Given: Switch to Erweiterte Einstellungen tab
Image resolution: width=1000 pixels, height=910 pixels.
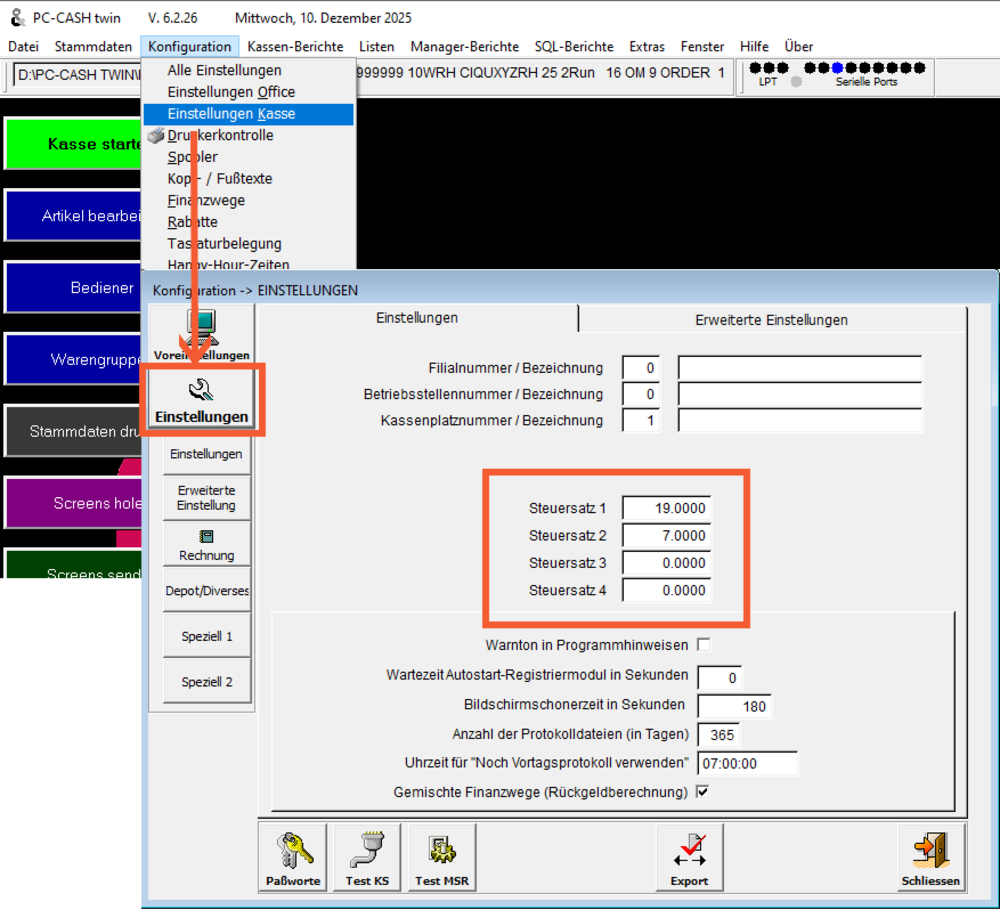Looking at the screenshot, I should click(x=771, y=320).
